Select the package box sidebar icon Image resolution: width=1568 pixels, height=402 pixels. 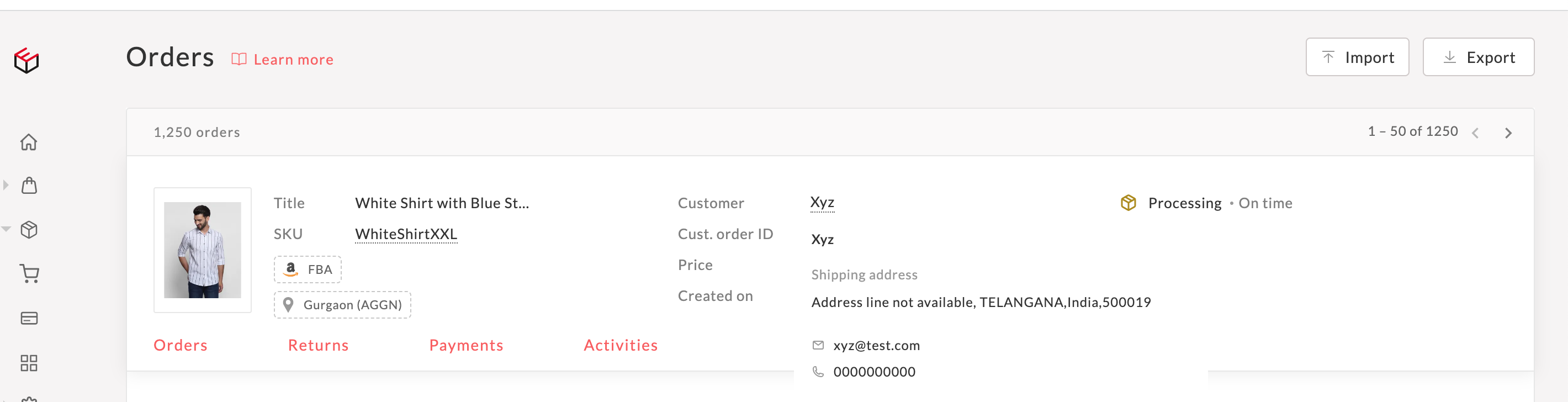29,230
